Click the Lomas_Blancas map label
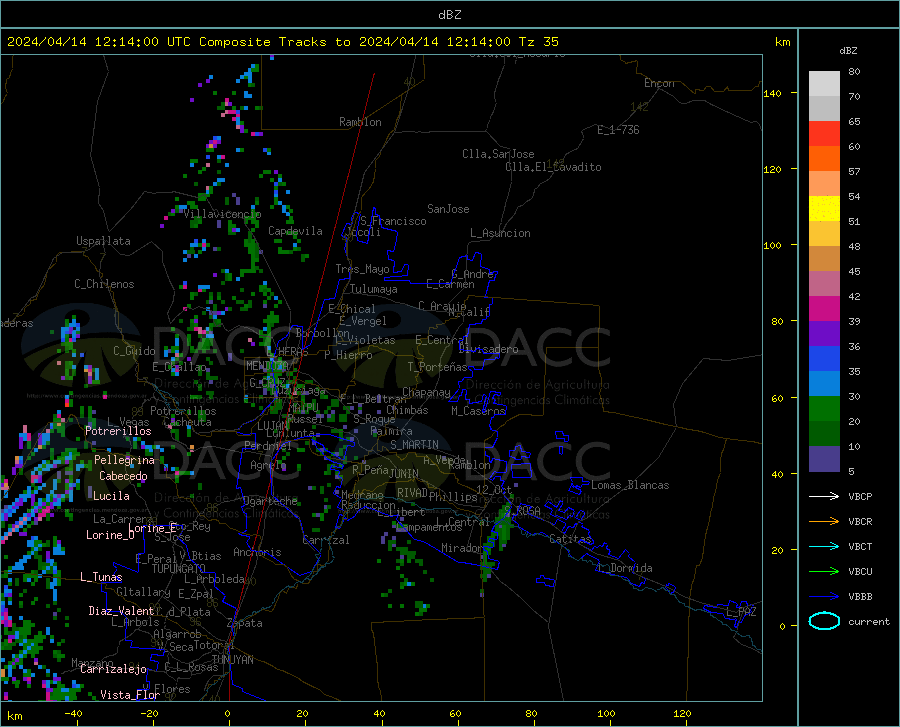This screenshot has height=727, width=900. point(630,485)
